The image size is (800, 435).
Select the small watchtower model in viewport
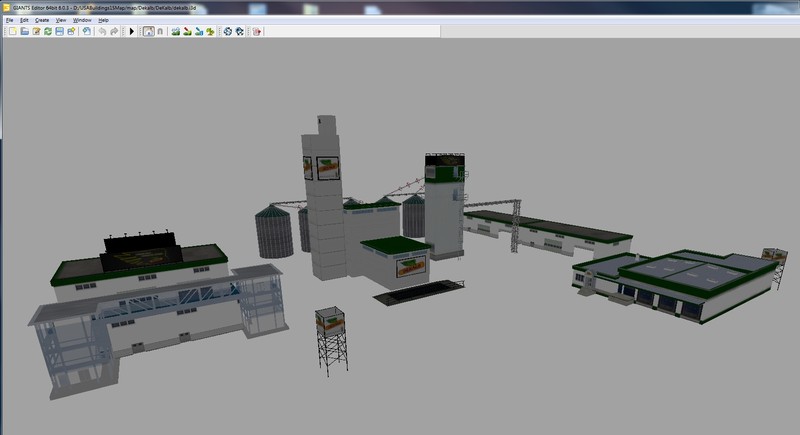(330, 340)
